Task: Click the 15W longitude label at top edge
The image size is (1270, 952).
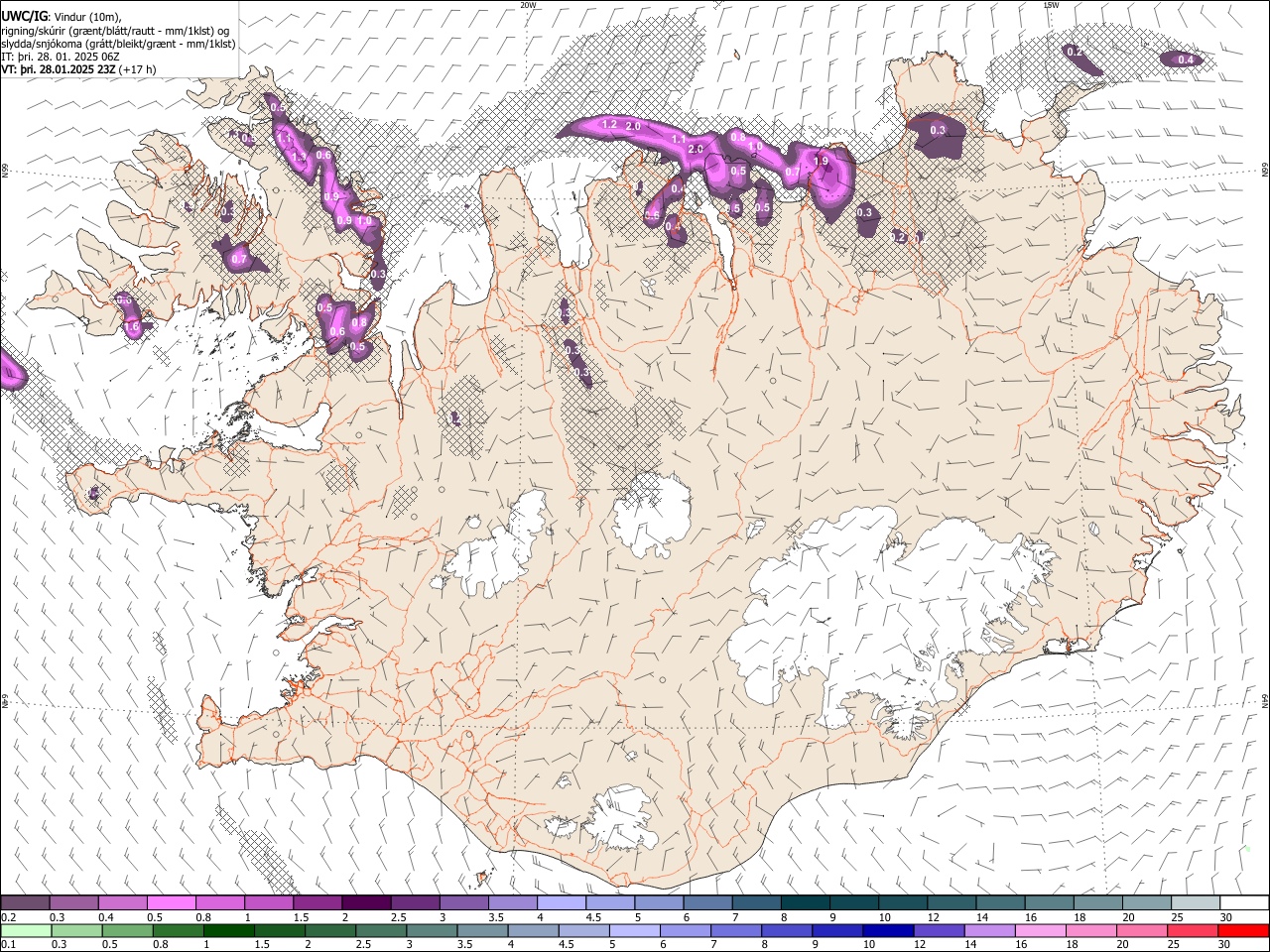Action: click(1051, 5)
